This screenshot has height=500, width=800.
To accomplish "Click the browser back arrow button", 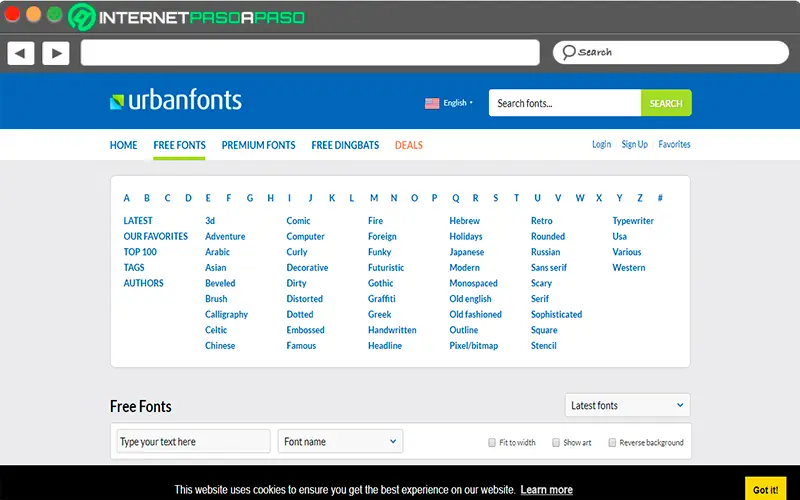I will coord(21,53).
